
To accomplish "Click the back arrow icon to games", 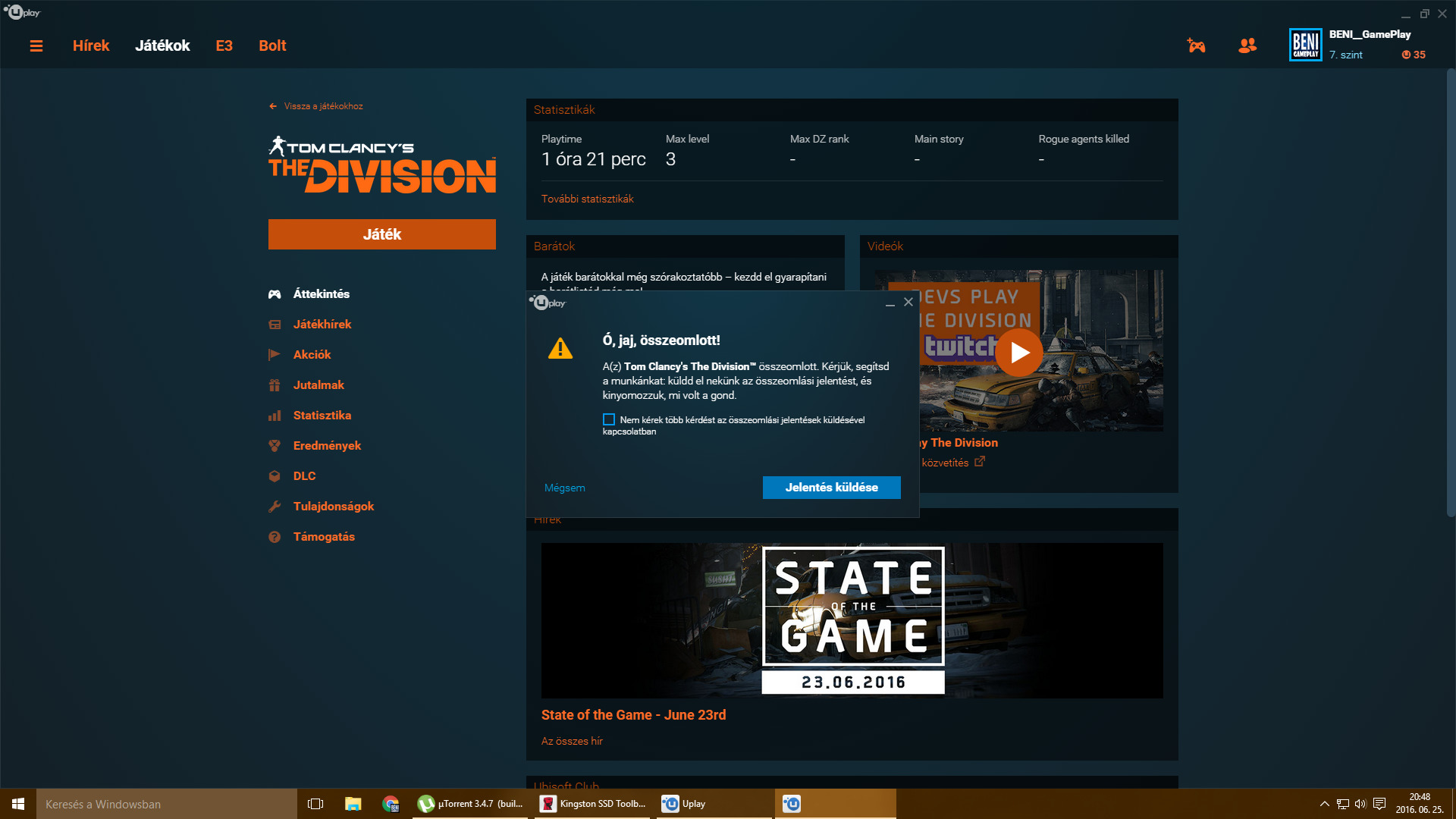I will tap(273, 106).
